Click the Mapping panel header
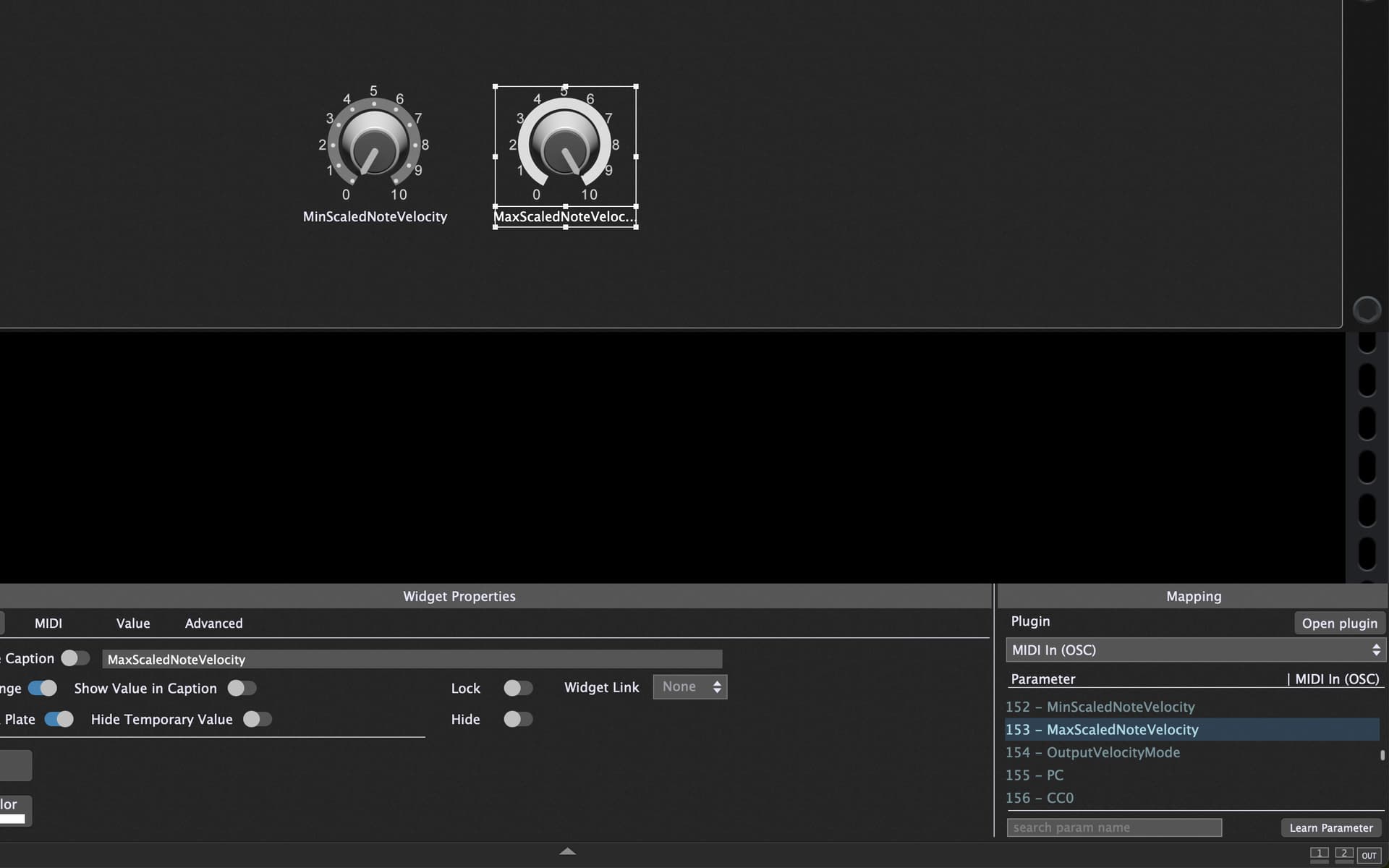Viewport: 1389px width, 868px height. [1193, 596]
